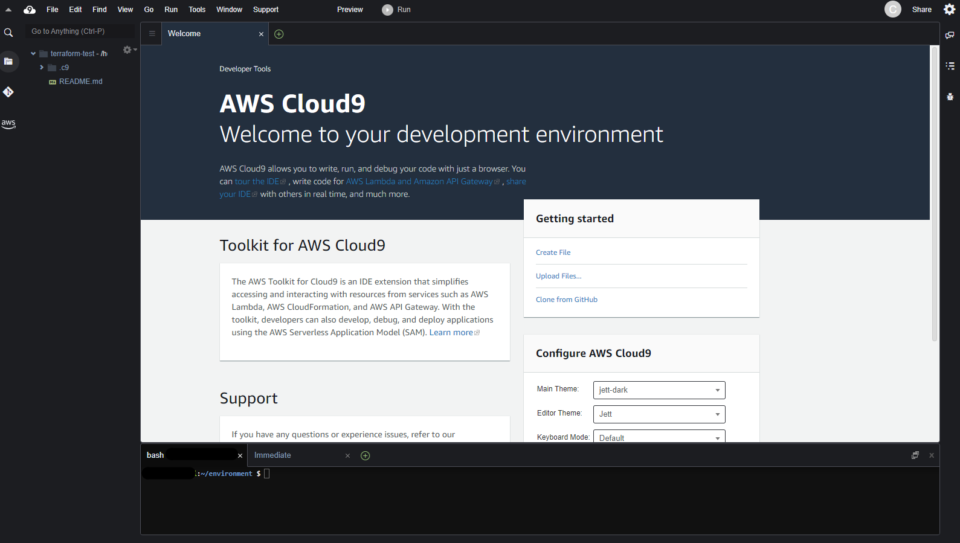Viewport: 960px width, 543px height.
Task: Open a new editor tab with plus icon
Action: (279, 34)
